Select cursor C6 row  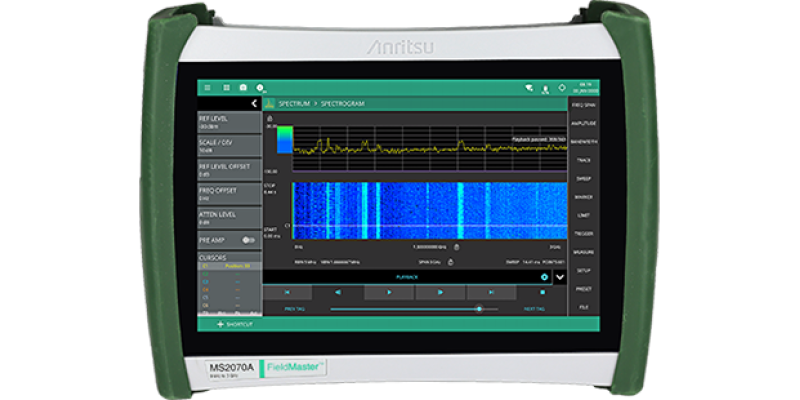click(x=230, y=305)
